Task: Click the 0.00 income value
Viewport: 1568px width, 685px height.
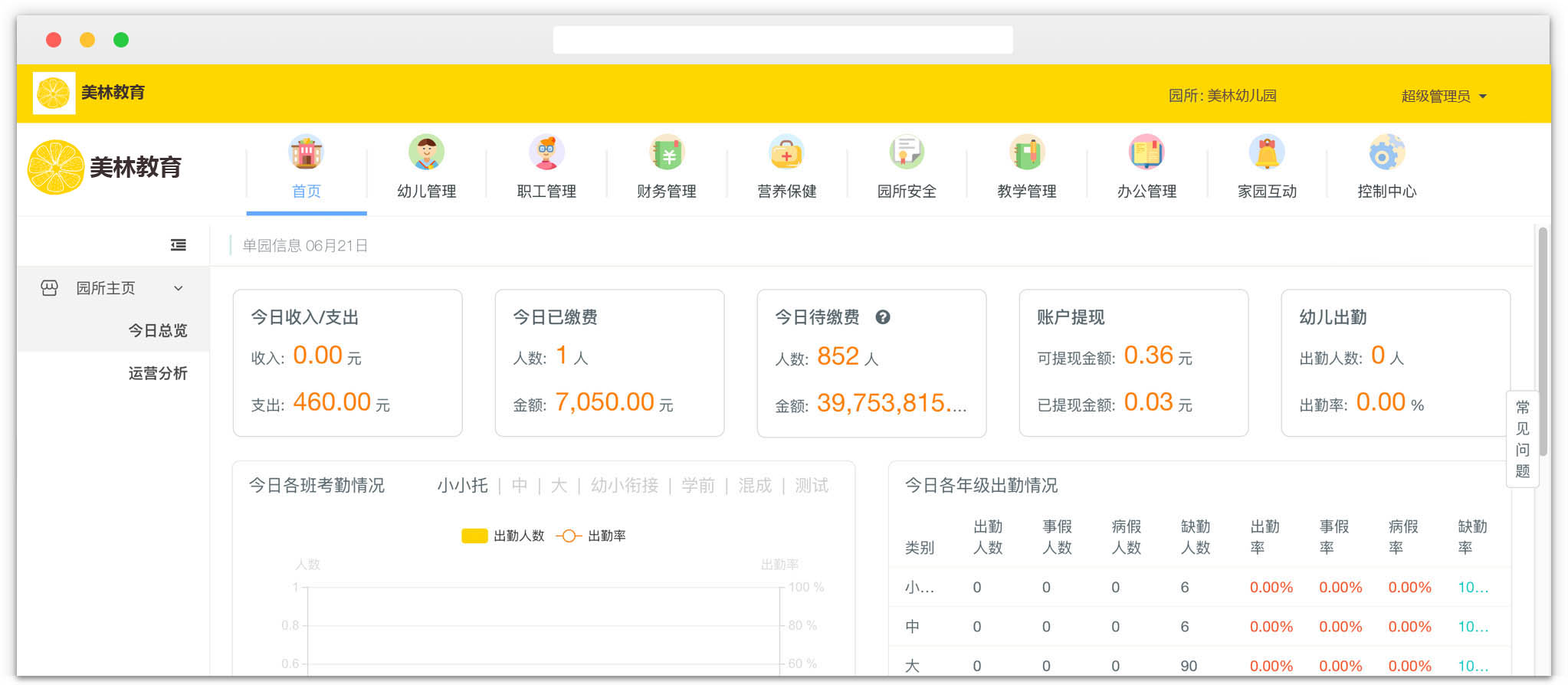Action: tap(317, 356)
